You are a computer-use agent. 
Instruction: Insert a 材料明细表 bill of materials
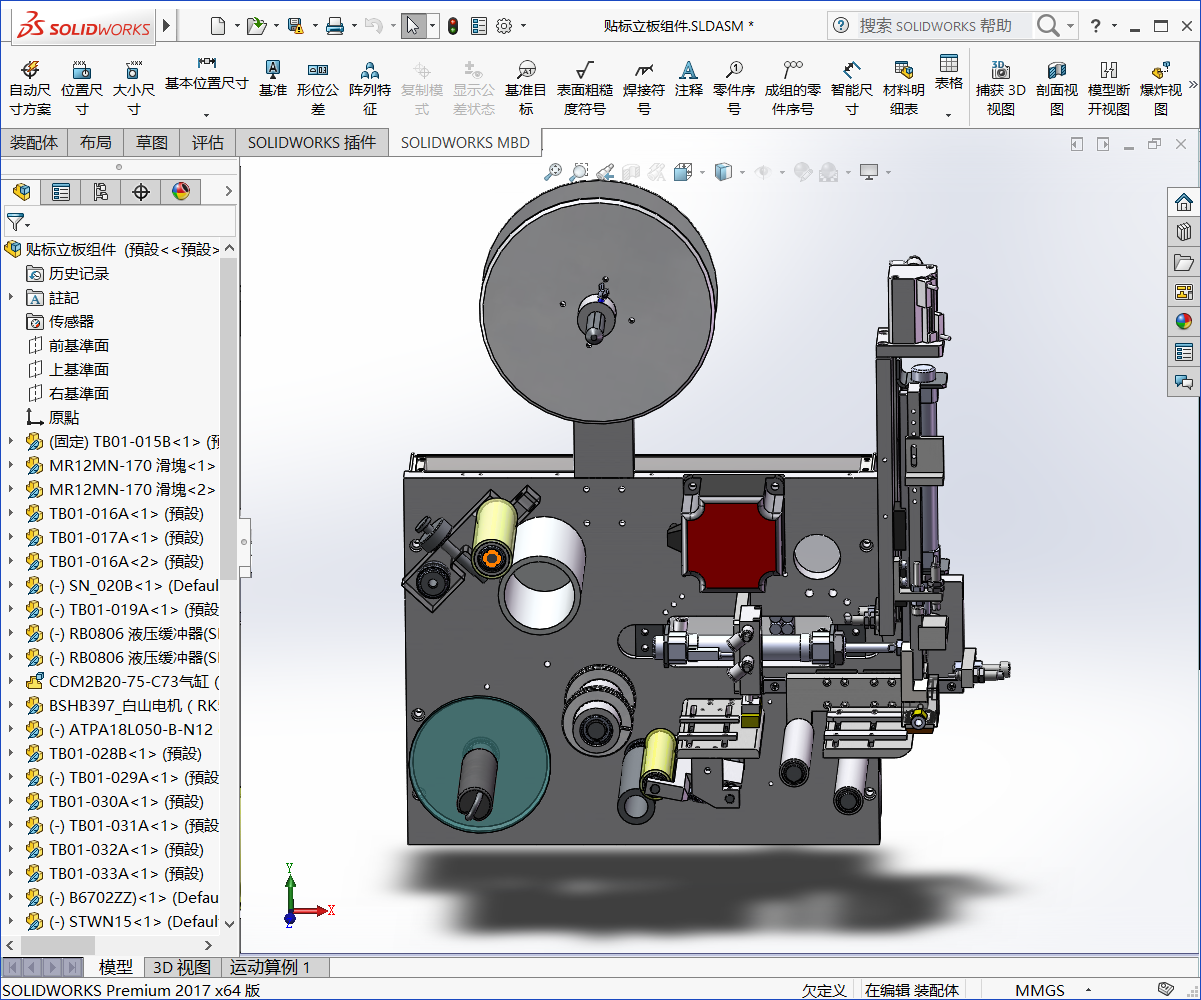click(x=904, y=87)
